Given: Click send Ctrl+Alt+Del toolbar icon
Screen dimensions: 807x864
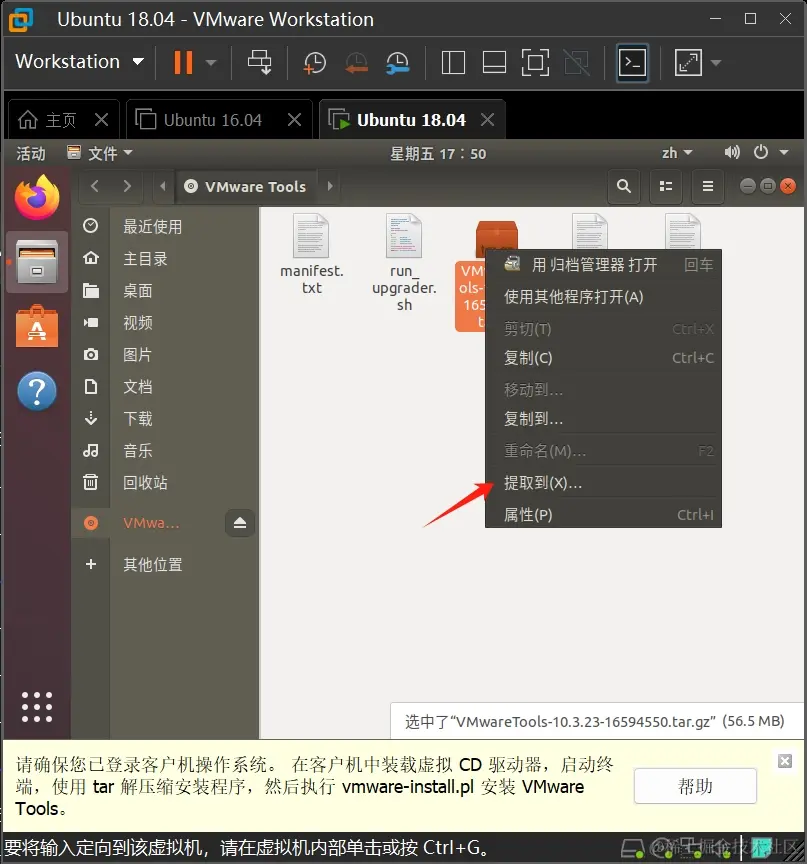Looking at the screenshot, I should tap(259, 62).
